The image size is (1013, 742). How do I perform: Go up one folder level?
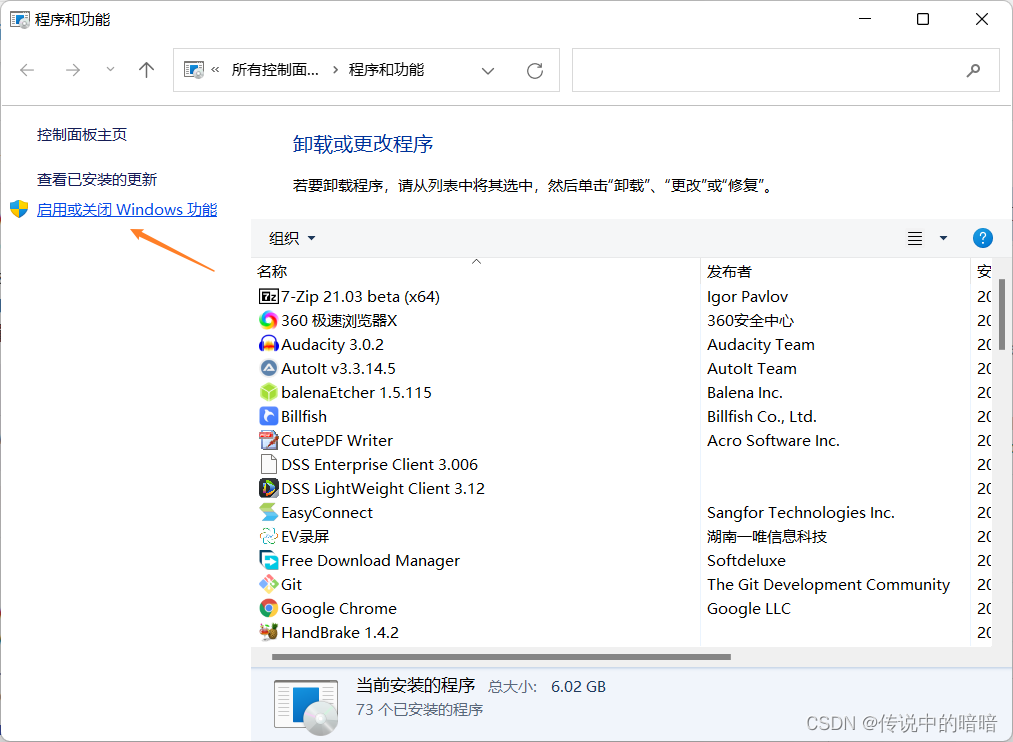(147, 70)
